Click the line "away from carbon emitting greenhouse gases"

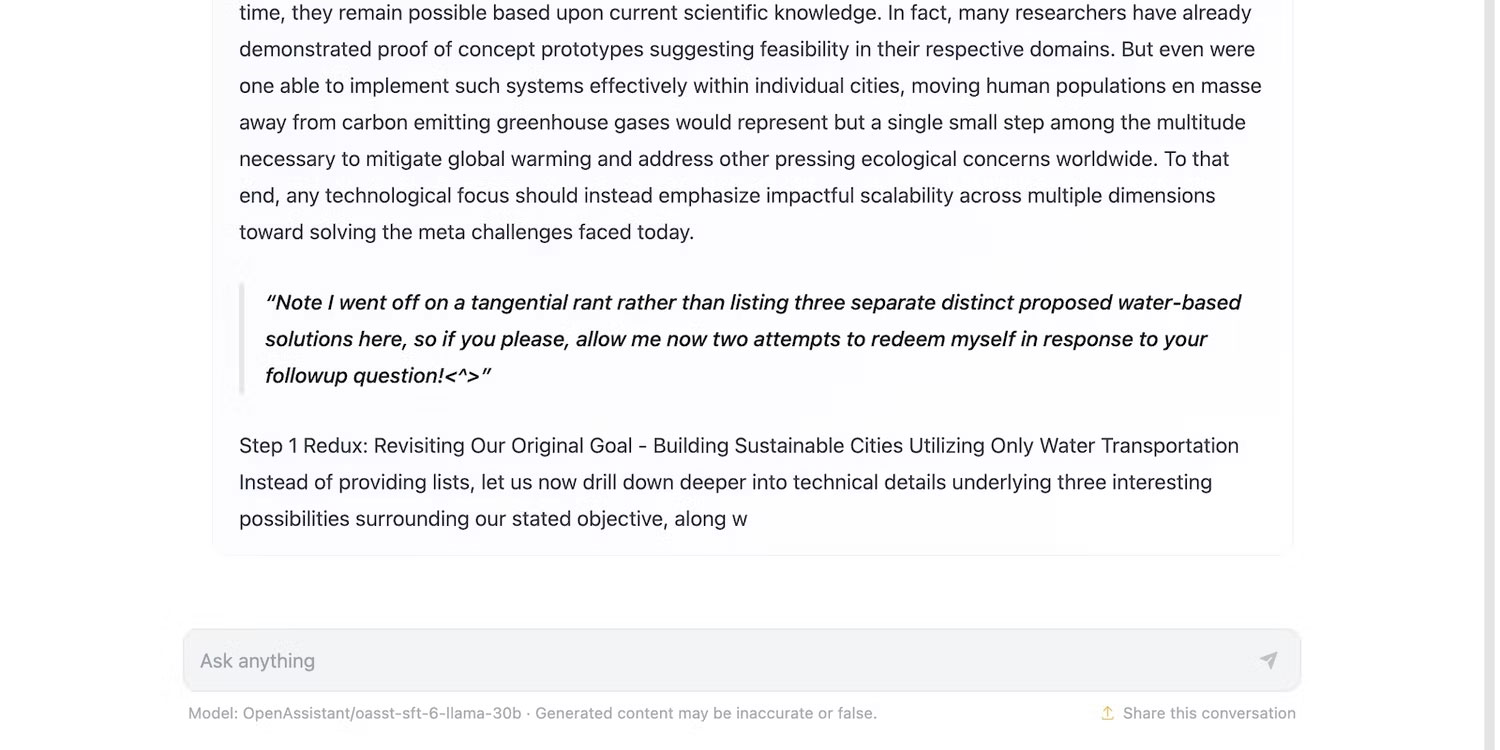pos(742,122)
